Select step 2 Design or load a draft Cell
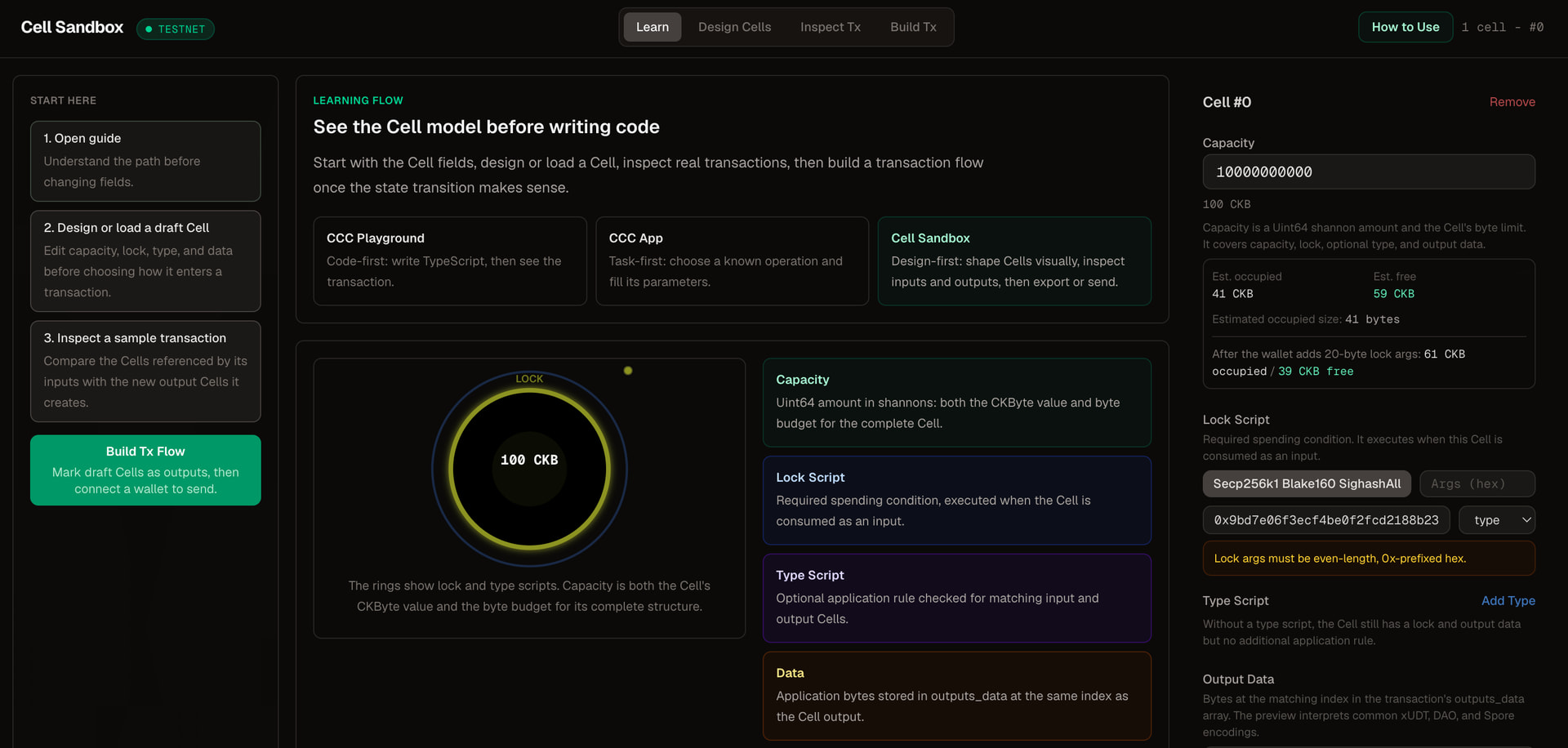This screenshot has width=1568, height=748. click(x=145, y=261)
